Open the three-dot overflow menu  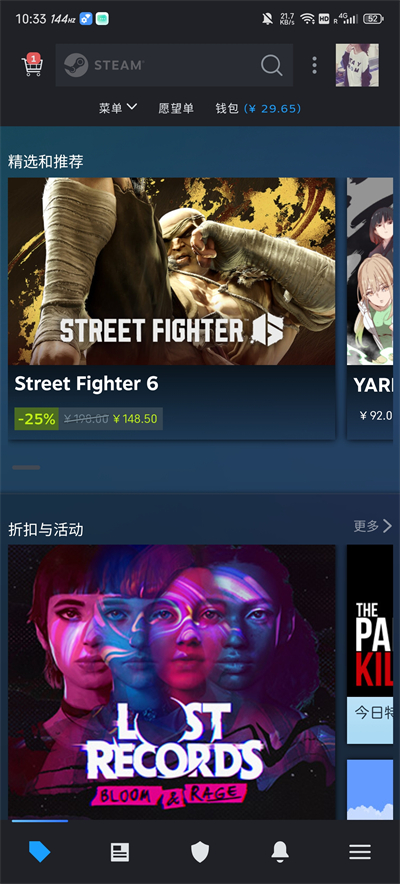tap(314, 65)
